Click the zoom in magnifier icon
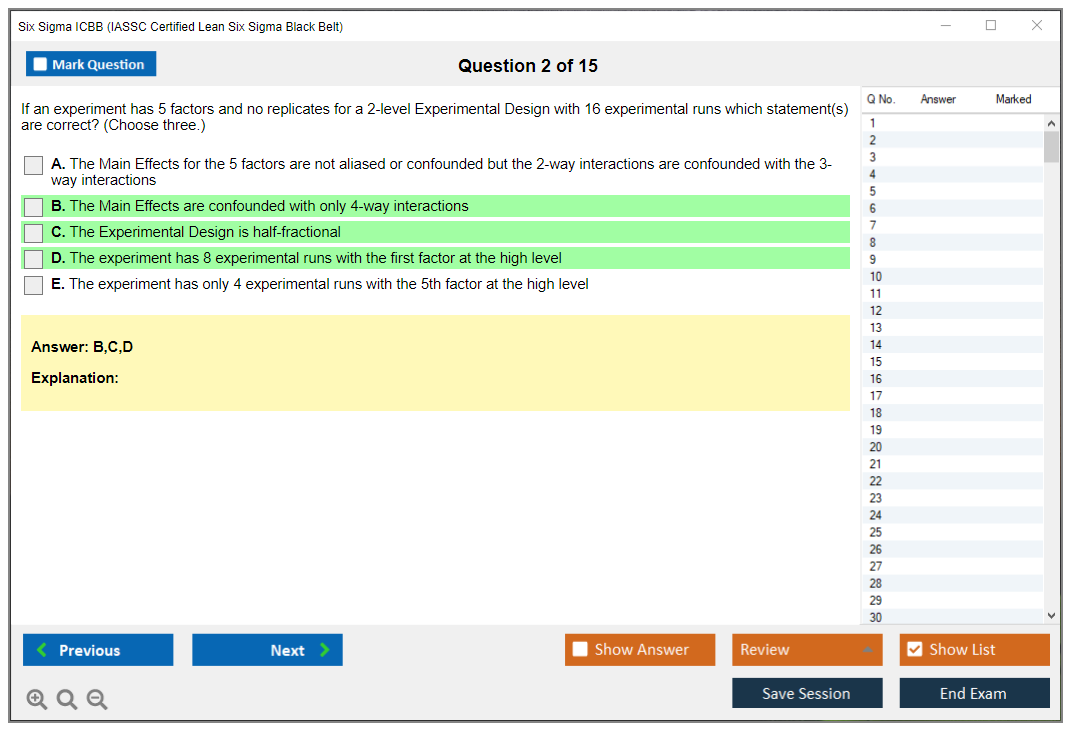This screenshot has height=735, width=1075. [x=37, y=700]
